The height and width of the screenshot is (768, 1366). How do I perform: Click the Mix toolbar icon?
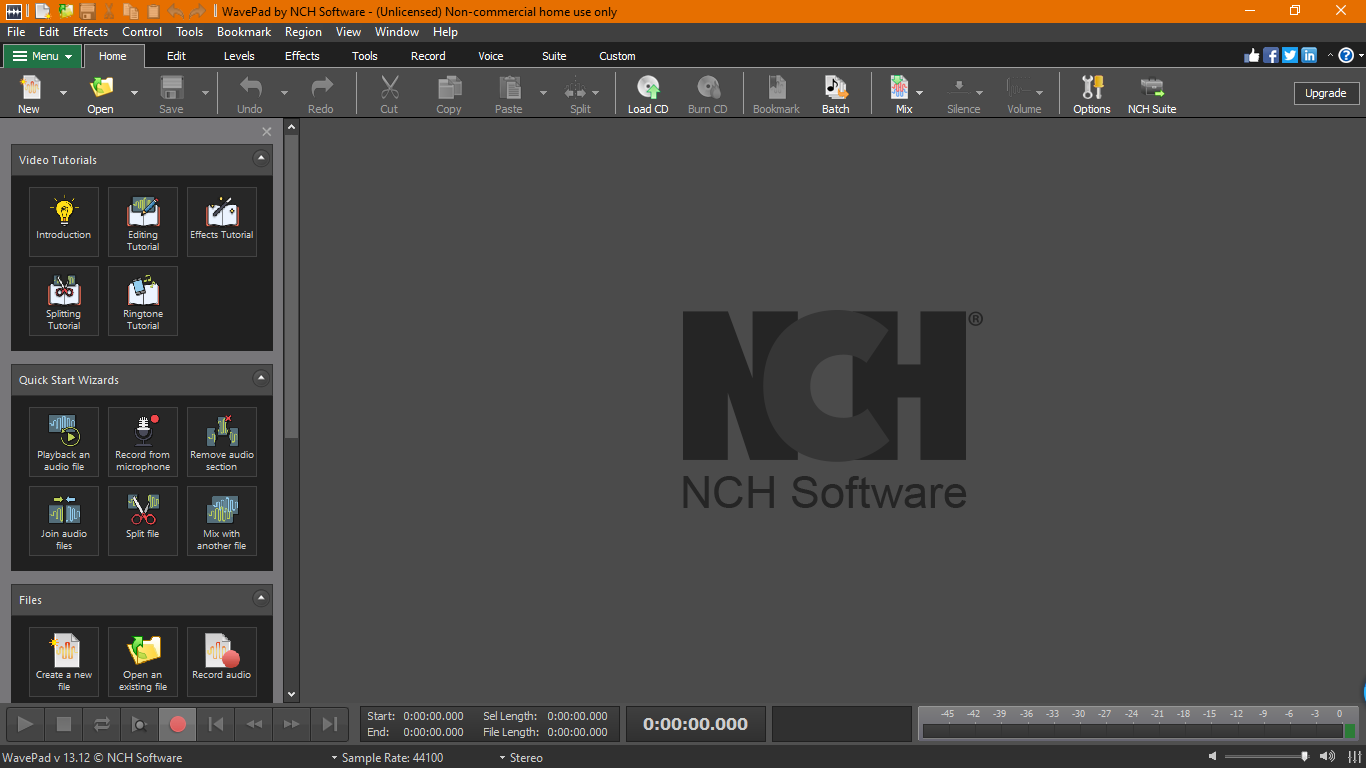(x=903, y=93)
